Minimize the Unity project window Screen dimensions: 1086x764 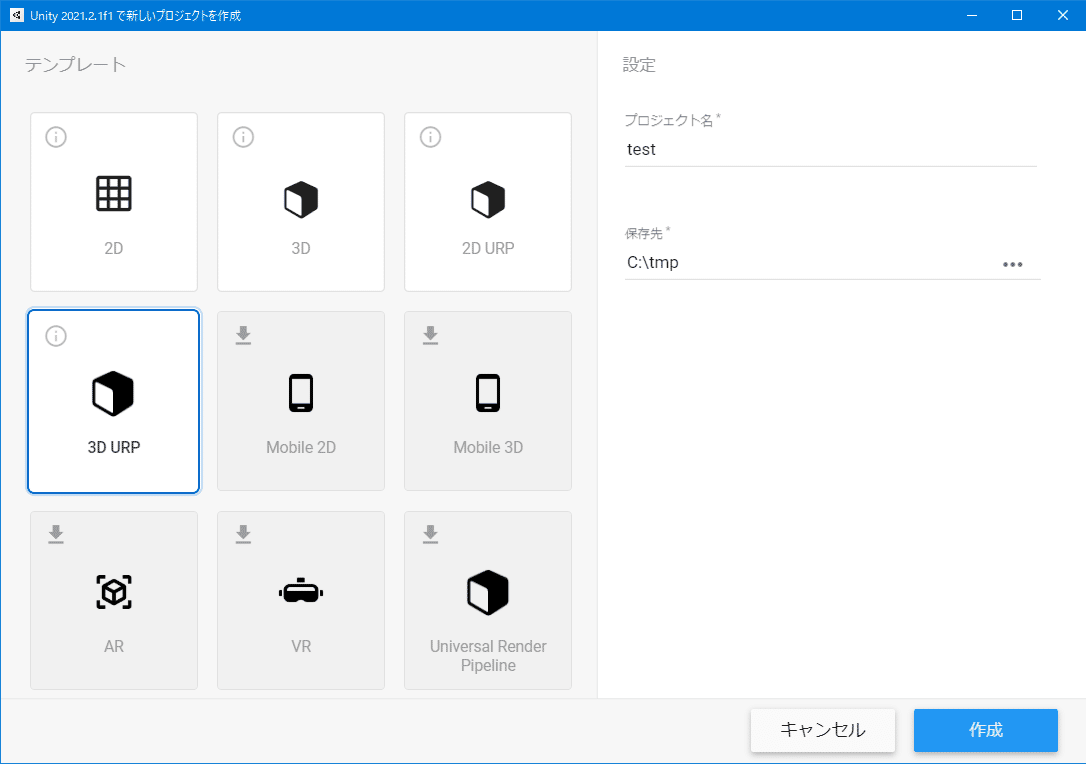pos(972,15)
